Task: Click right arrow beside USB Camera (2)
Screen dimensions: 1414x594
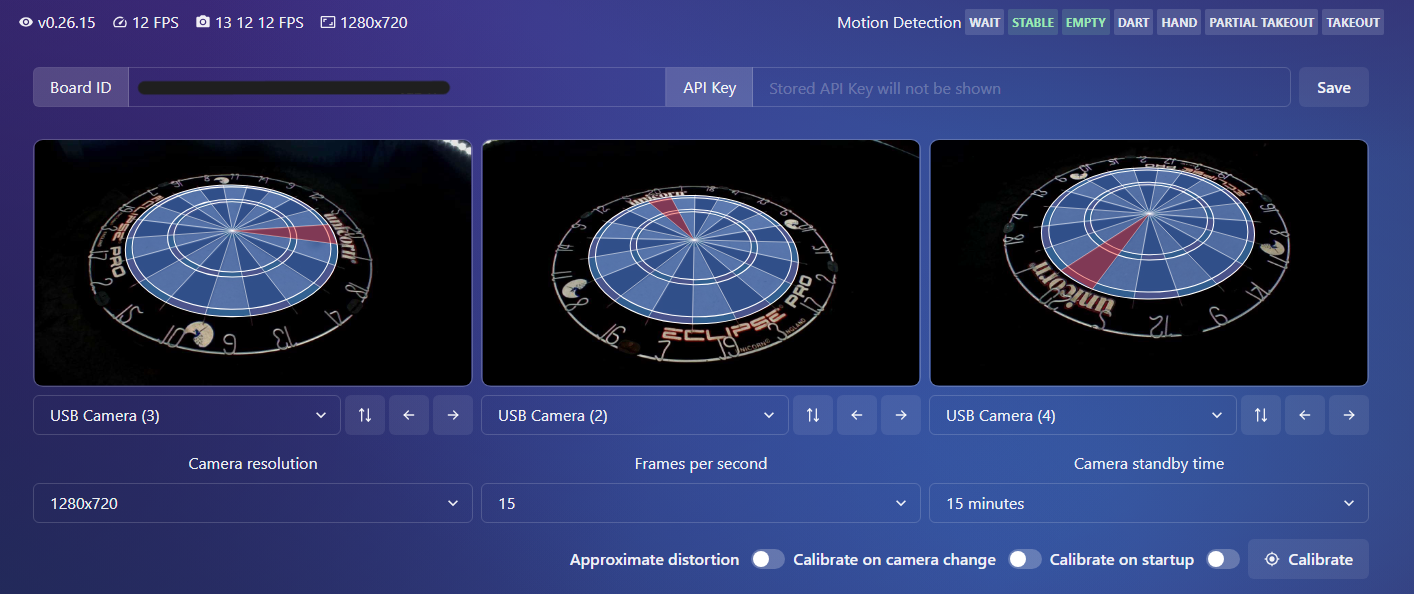Action: [901, 415]
